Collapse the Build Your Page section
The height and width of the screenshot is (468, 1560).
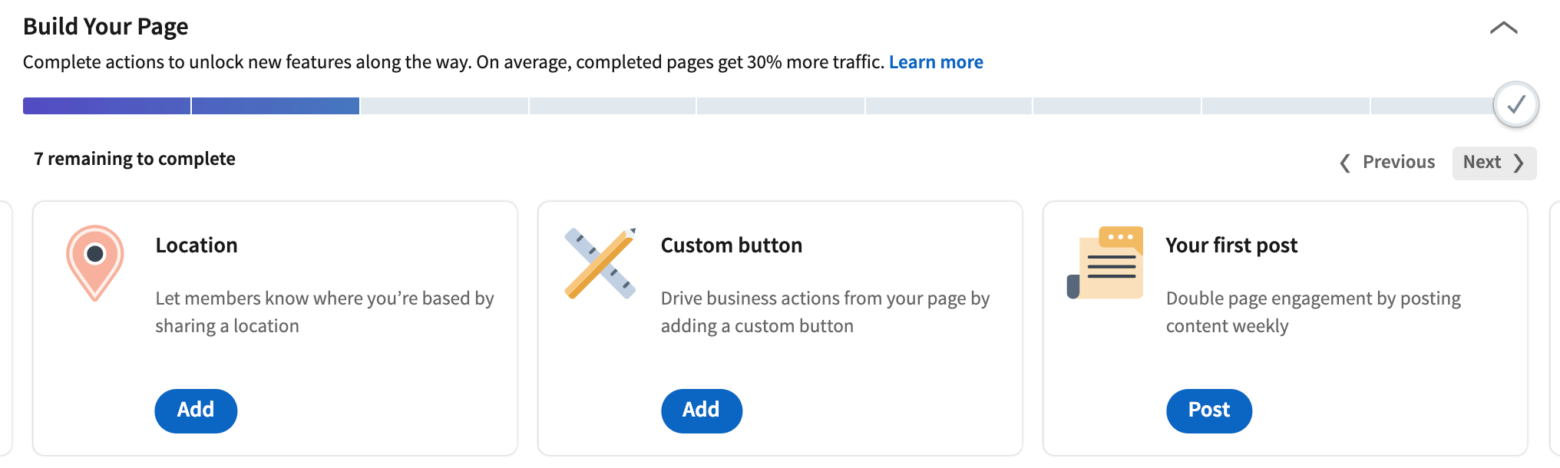click(1504, 28)
